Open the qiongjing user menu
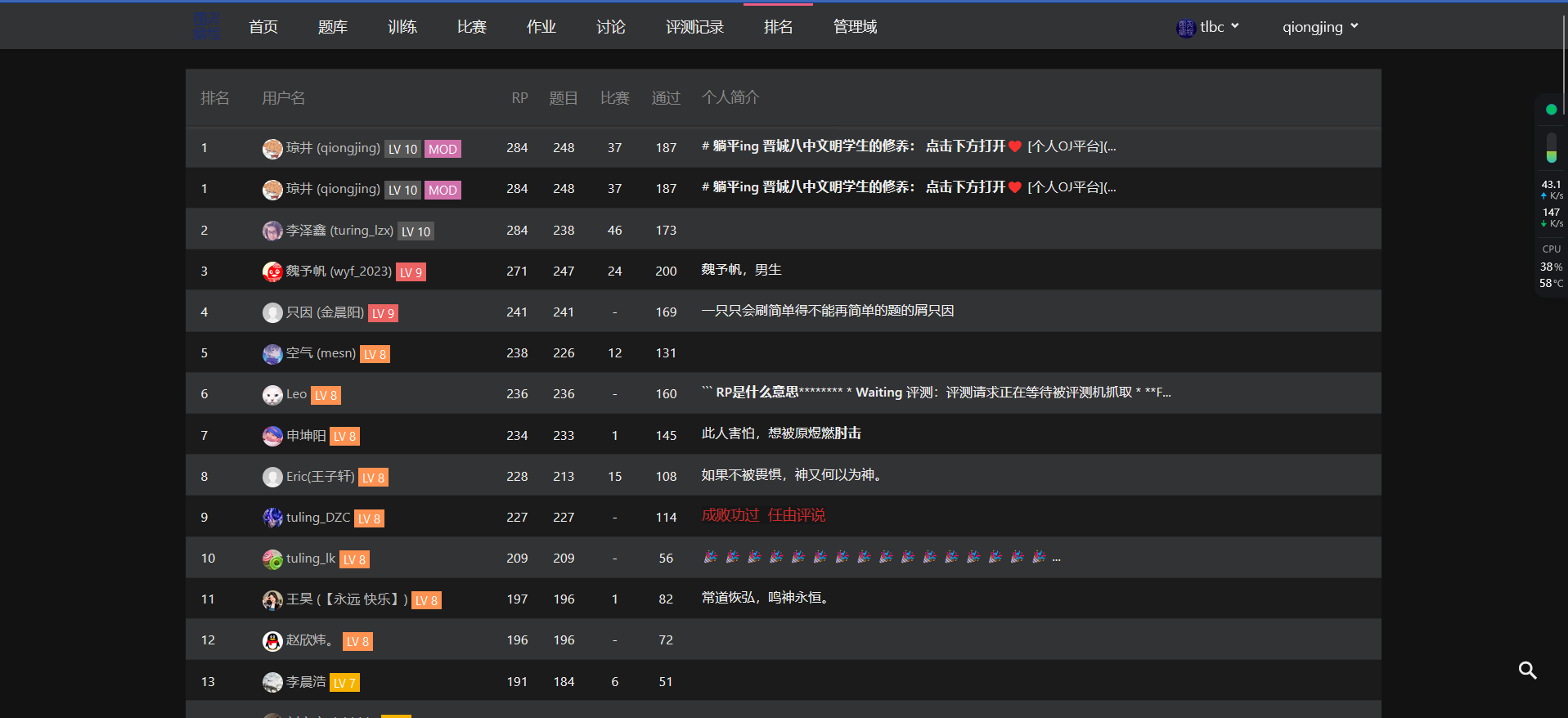The width and height of the screenshot is (1568, 718). [1320, 27]
